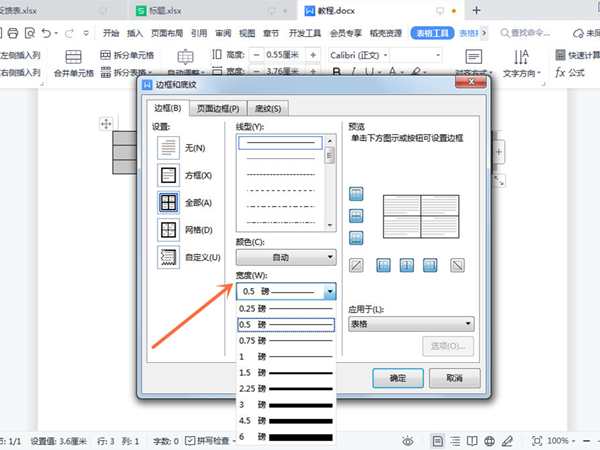Pick the 网格(D) grid border preset
The width and height of the screenshot is (600, 450).
(x=169, y=230)
